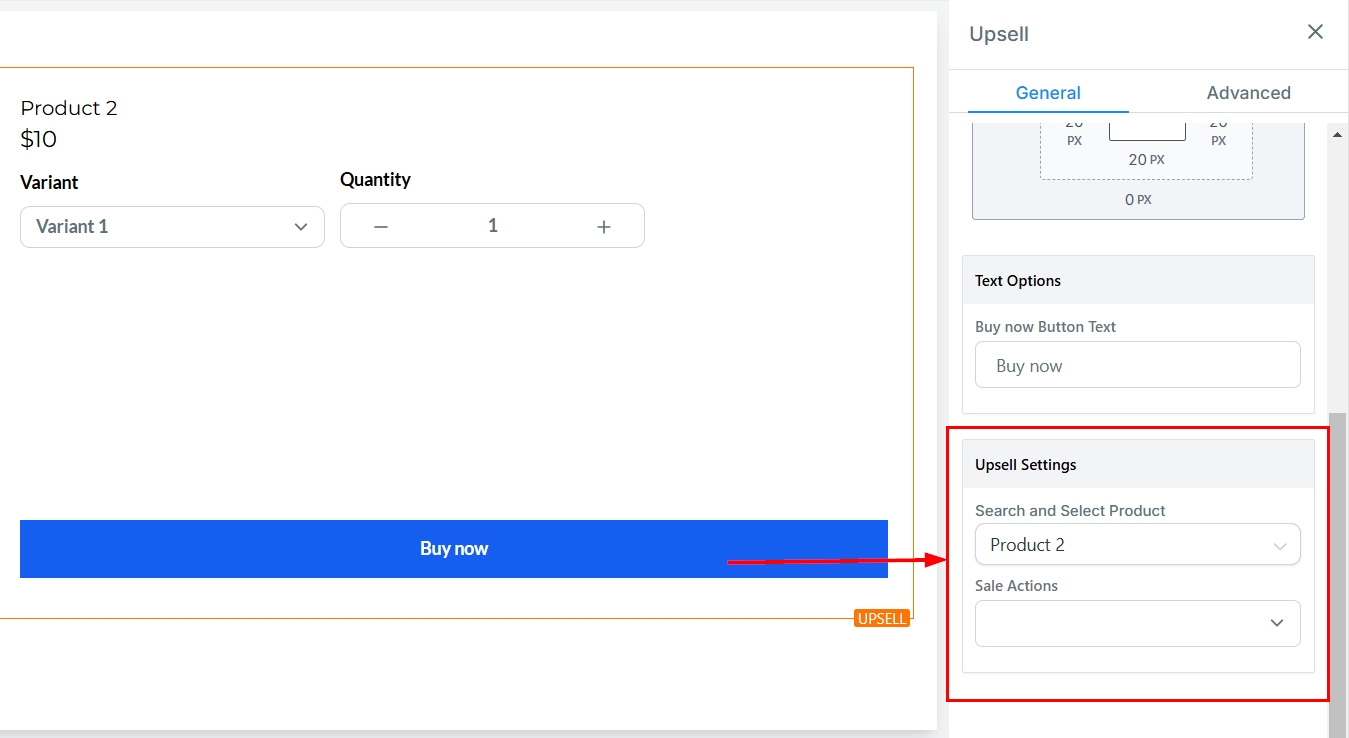The width and height of the screenshot is (1349, 738).
Task: Select the General tab
Action: 1048,93
